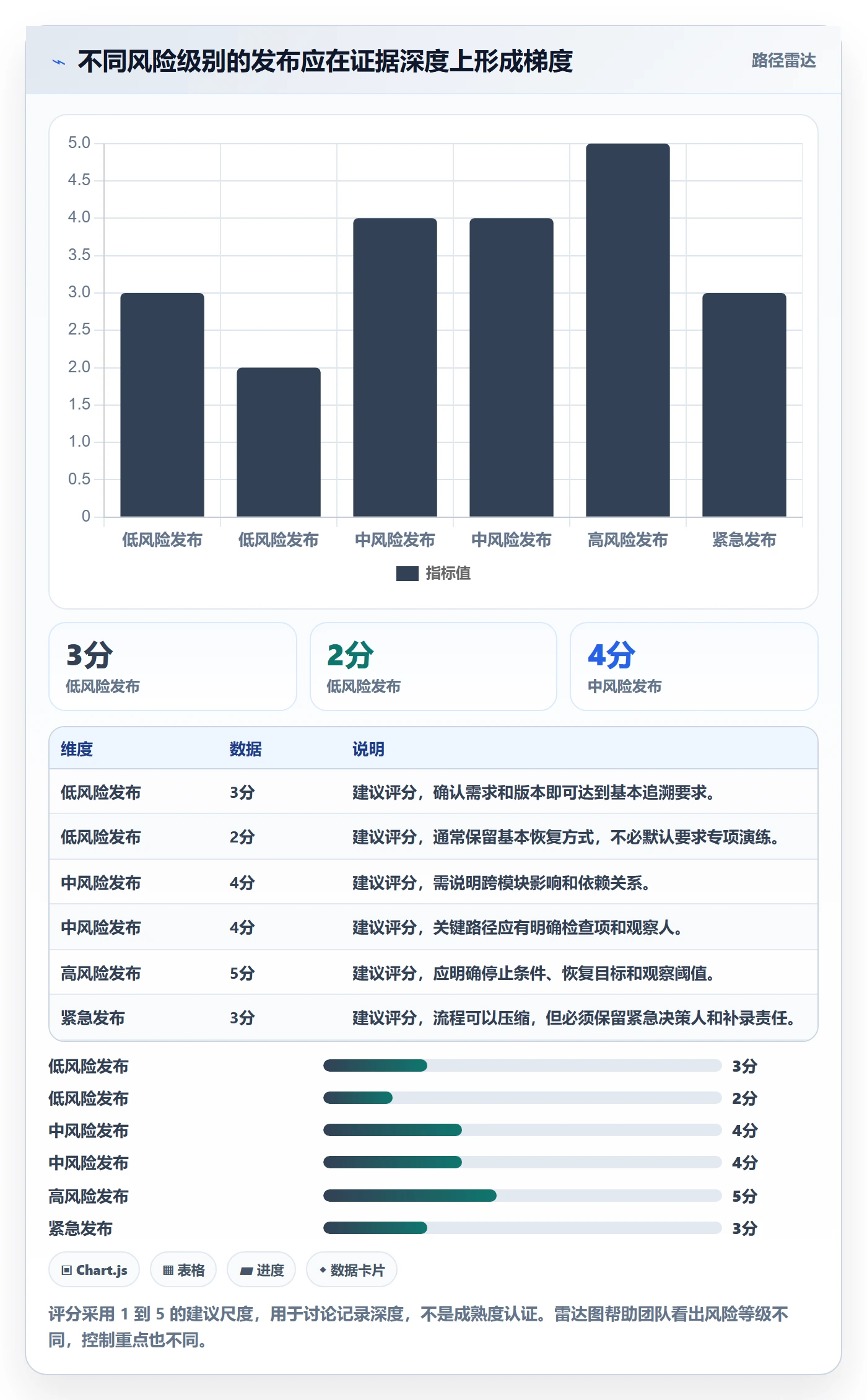Select the row about 紧急决策人和补录责任

[x=434, y=1018]
